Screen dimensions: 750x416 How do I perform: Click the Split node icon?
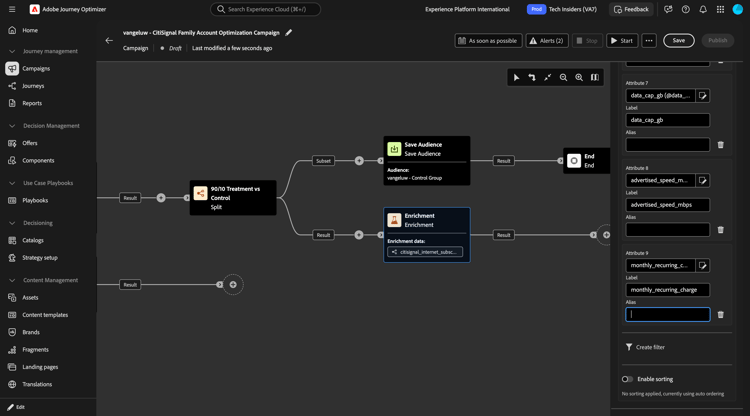pos(200,193)
